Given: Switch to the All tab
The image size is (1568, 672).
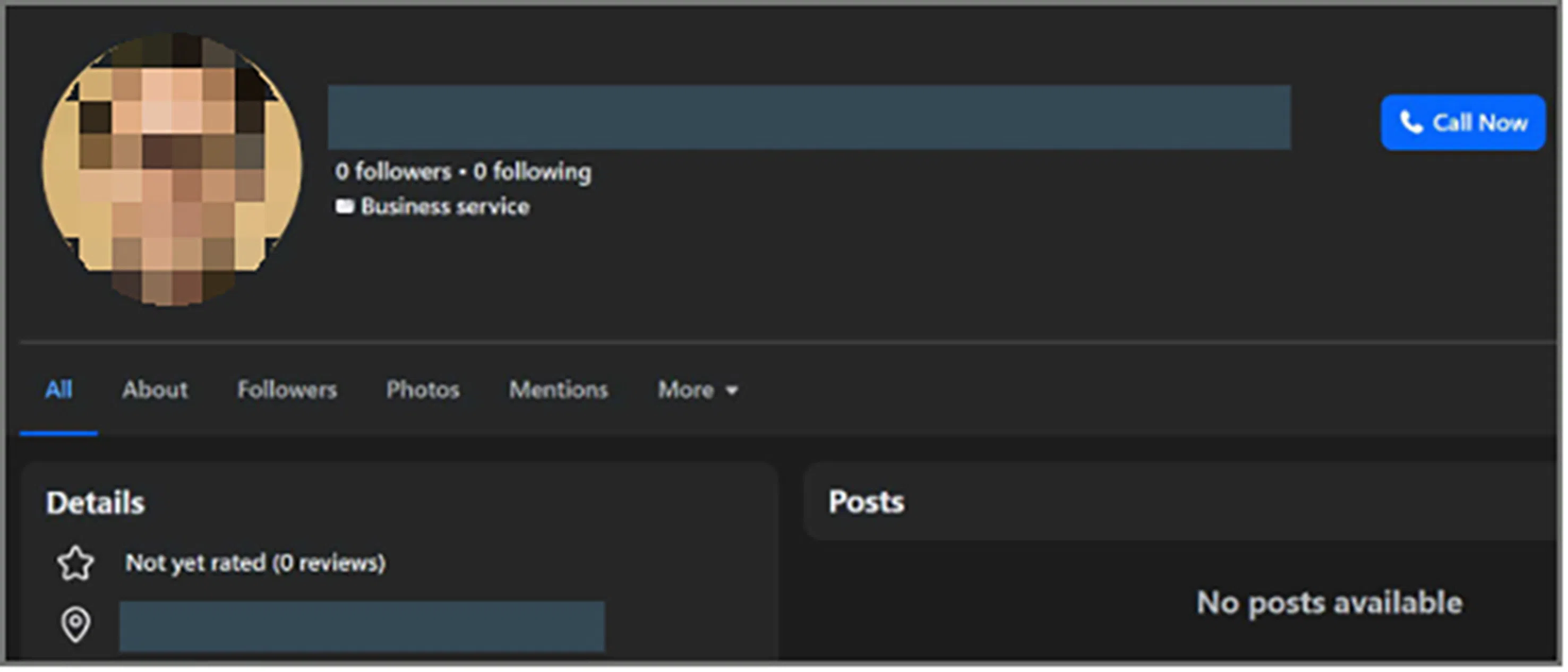Looking at the screenshot, I should click(x=58, y=390).
